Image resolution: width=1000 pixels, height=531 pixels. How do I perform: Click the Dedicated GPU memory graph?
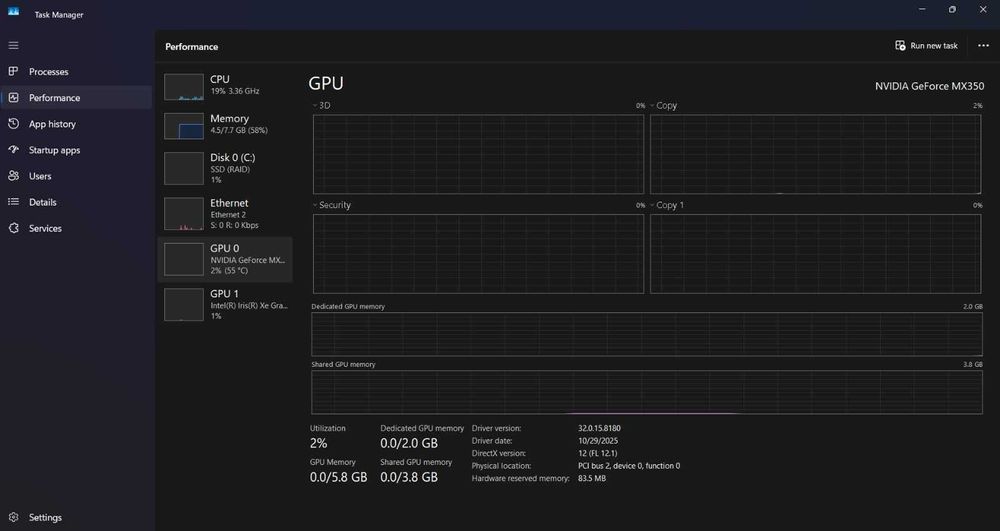(x=647, y=334)
